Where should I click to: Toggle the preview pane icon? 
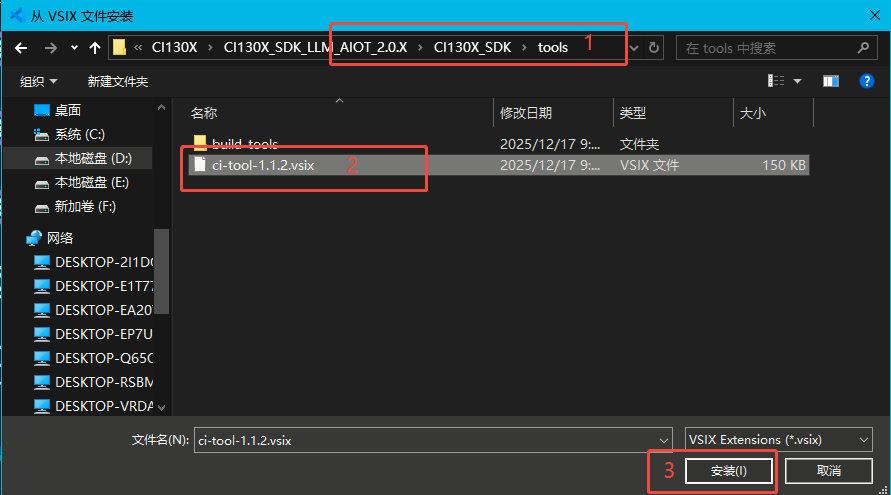[x=831, y=81]
